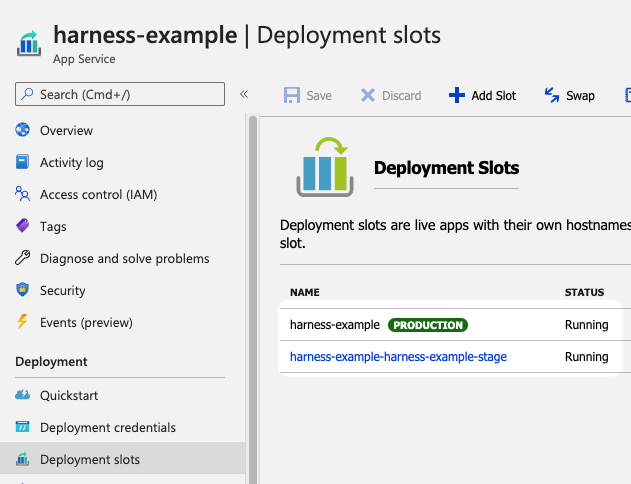Click the Add Slot plus icon
Image resolution: width=631 pixels, height=484 pixels.
(x=457, y=95)
